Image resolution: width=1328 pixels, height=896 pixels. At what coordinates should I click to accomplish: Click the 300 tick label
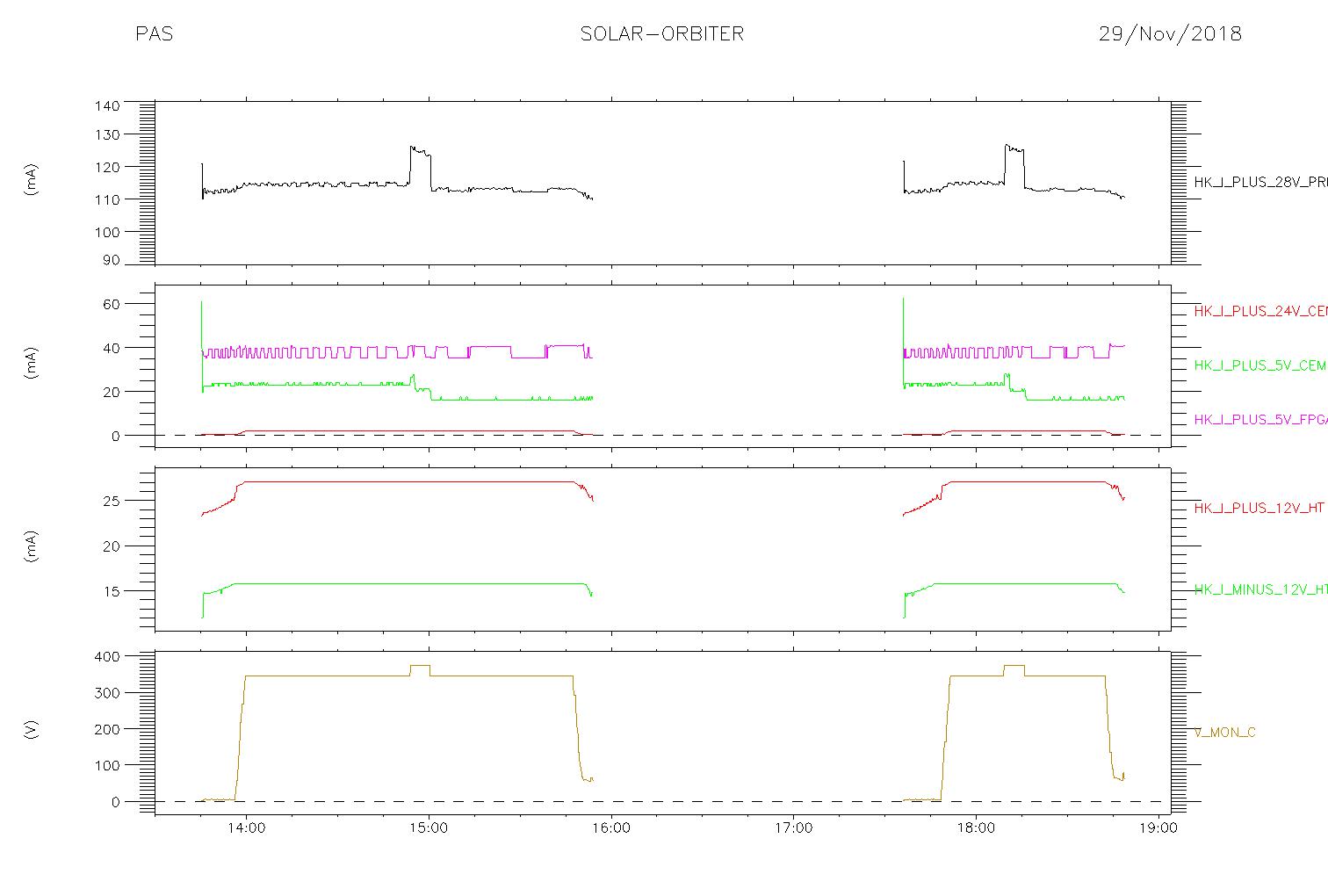coord(107,693)
